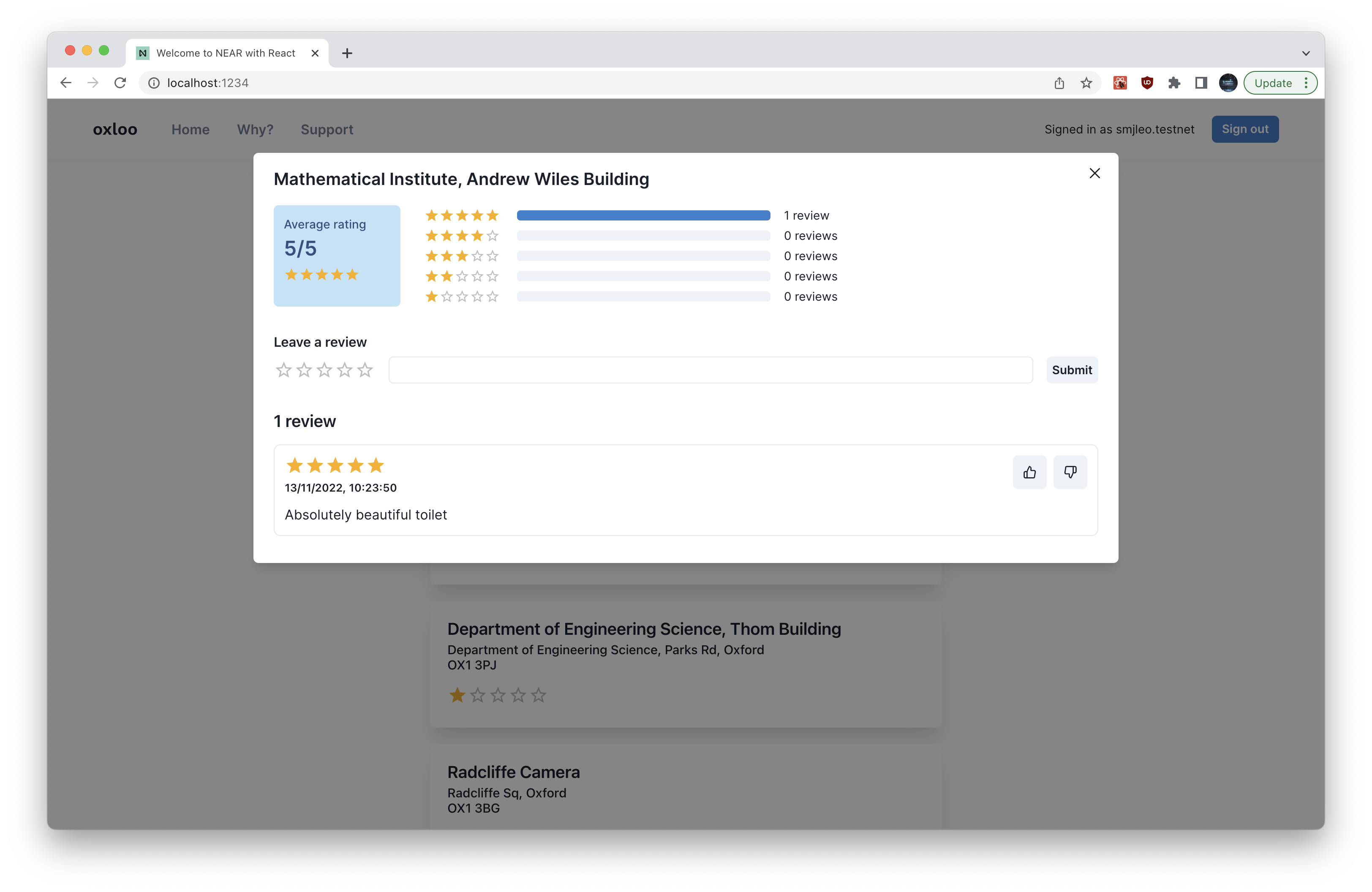This screenshot has width=1372, height=892.
Task: Click the thumbs down icon on the review
Action: (x=1070, y=473)
